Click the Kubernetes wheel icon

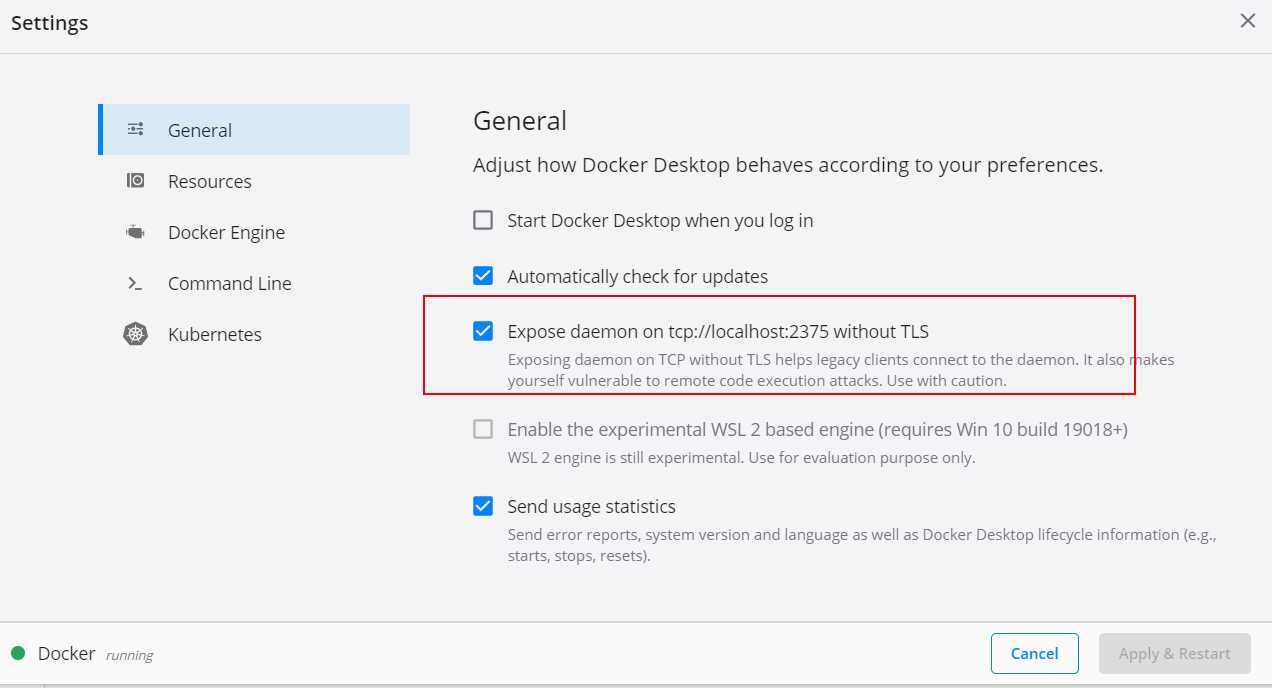click(136, 334)
